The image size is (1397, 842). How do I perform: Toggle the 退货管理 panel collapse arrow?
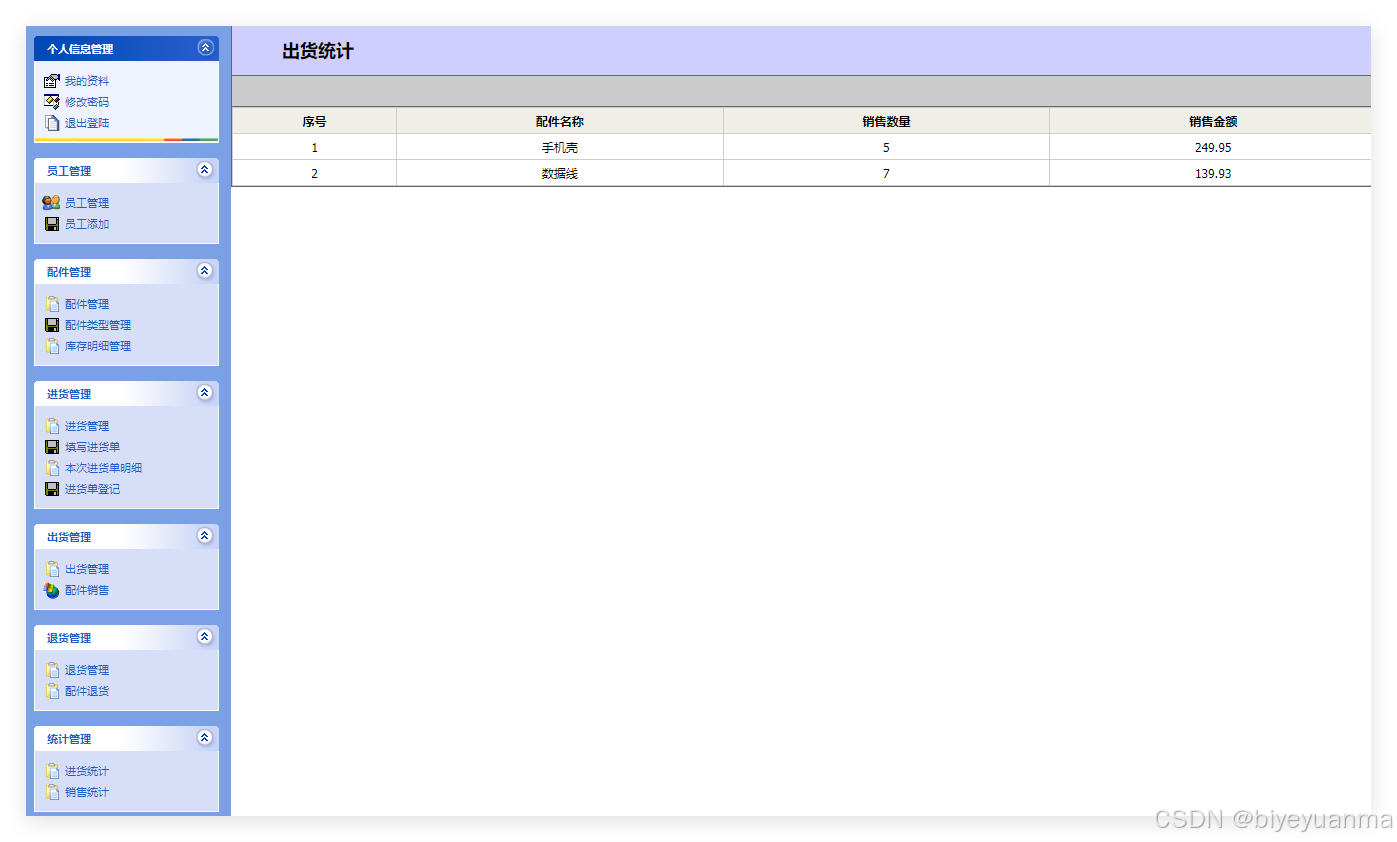(x=205, y=636)
